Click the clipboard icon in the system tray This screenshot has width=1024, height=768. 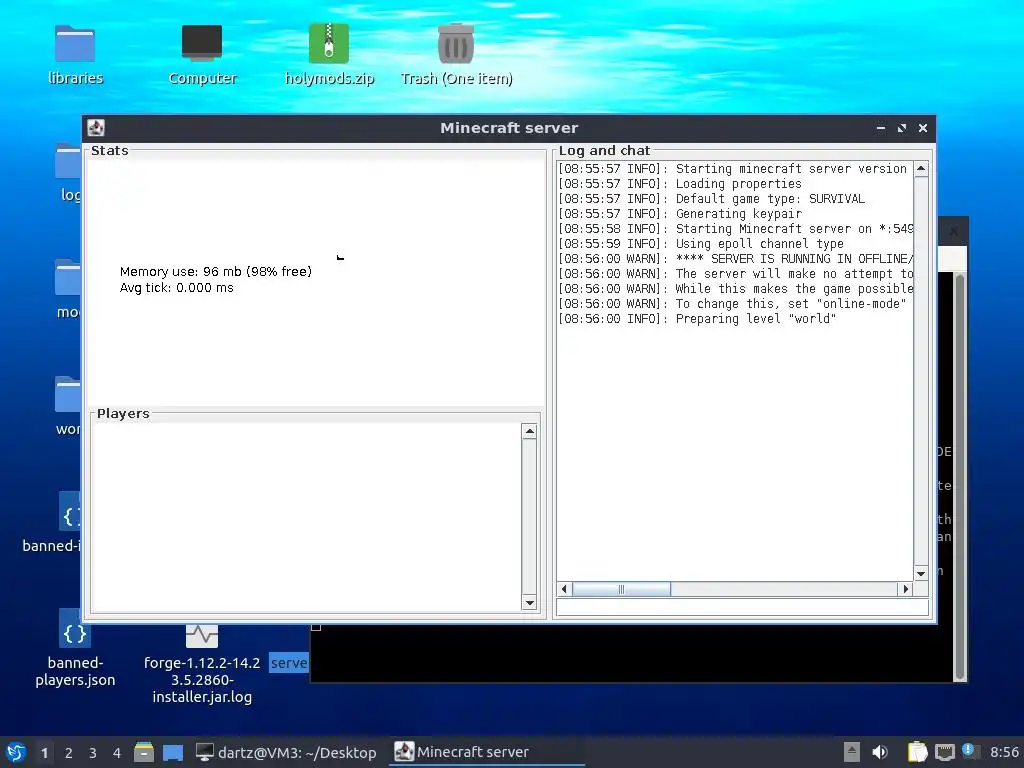coord(918,752)
